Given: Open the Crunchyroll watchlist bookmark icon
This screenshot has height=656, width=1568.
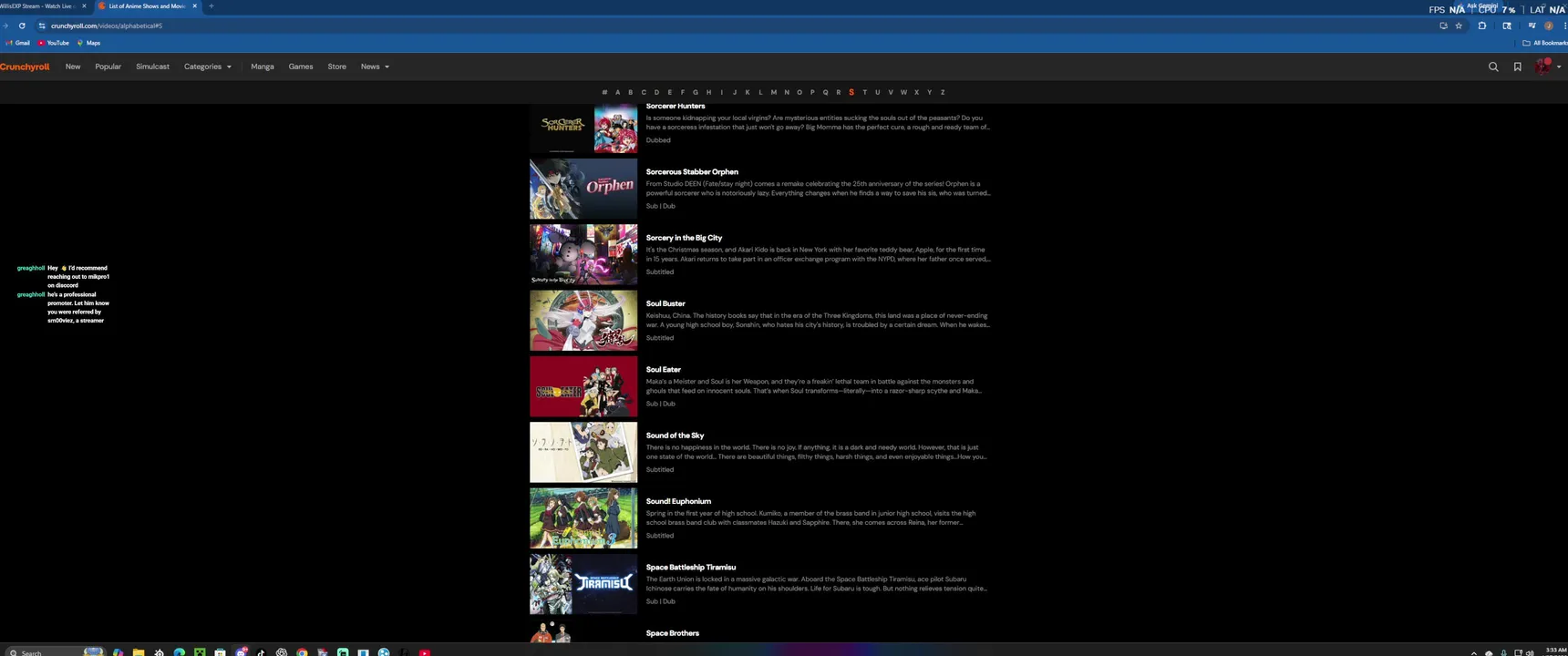Looking at the screenshot, I should 1518,67.
